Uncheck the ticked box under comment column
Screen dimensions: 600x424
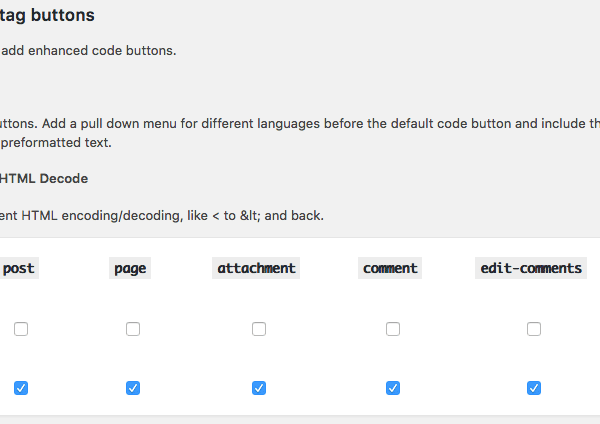393,388
